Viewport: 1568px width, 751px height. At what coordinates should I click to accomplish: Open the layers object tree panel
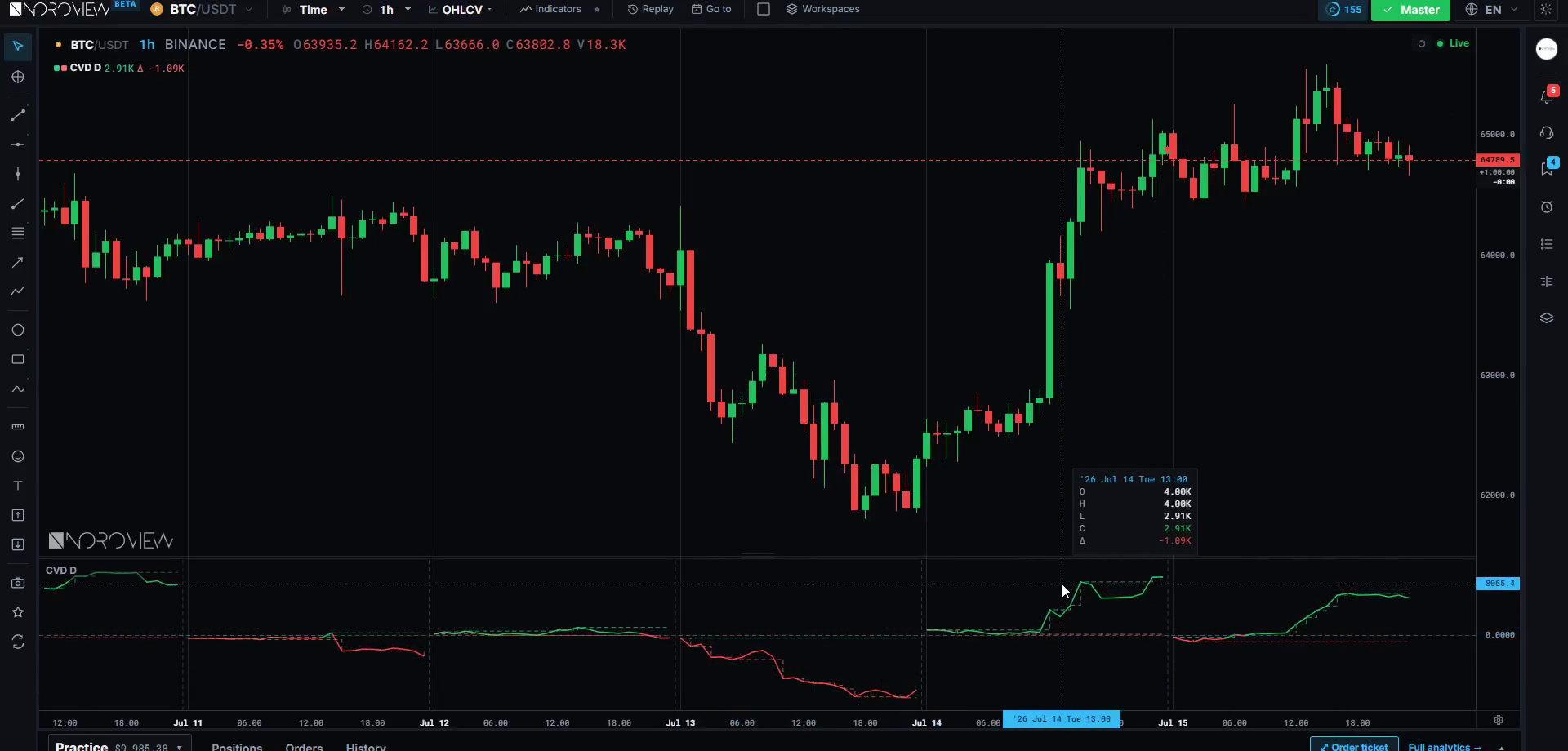click(1547, 318)
